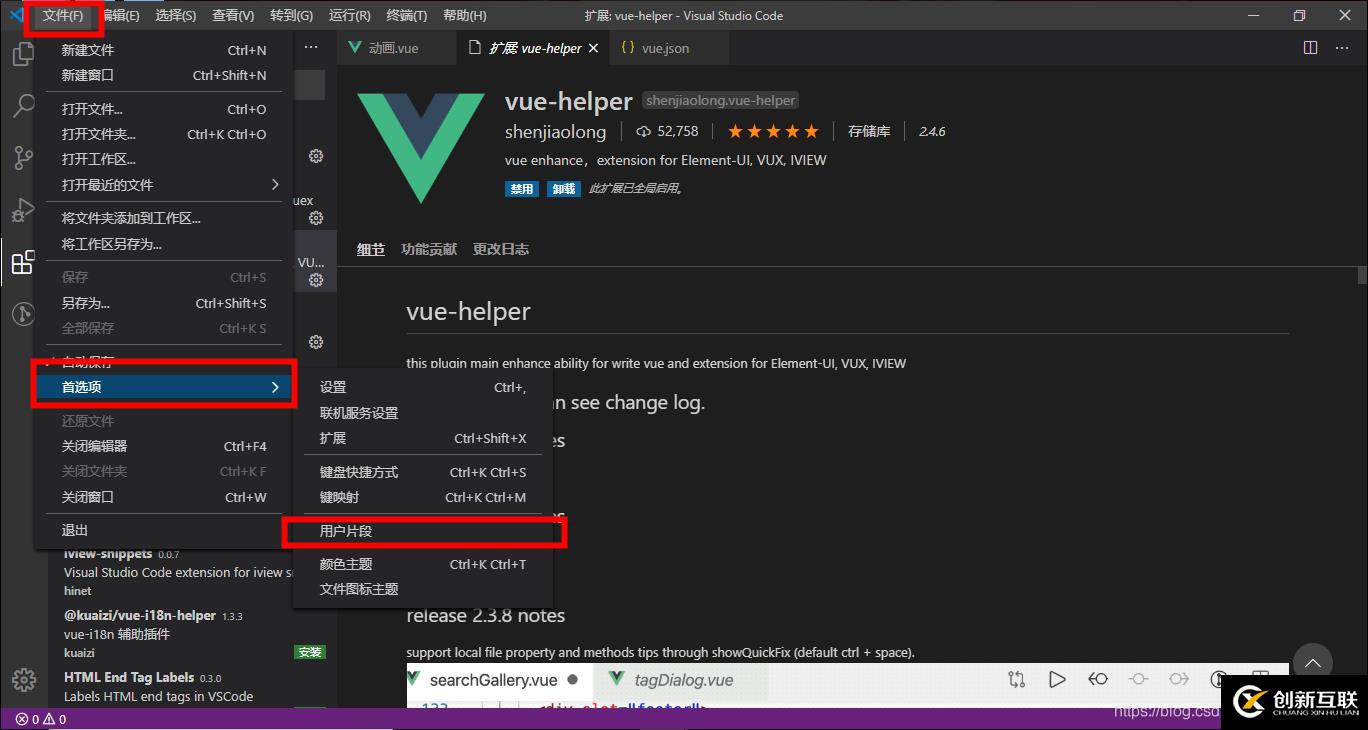Click the shenjiaolong publisher name
The width and height of the screenshot is (1368, 730).
tap(556, 132)
